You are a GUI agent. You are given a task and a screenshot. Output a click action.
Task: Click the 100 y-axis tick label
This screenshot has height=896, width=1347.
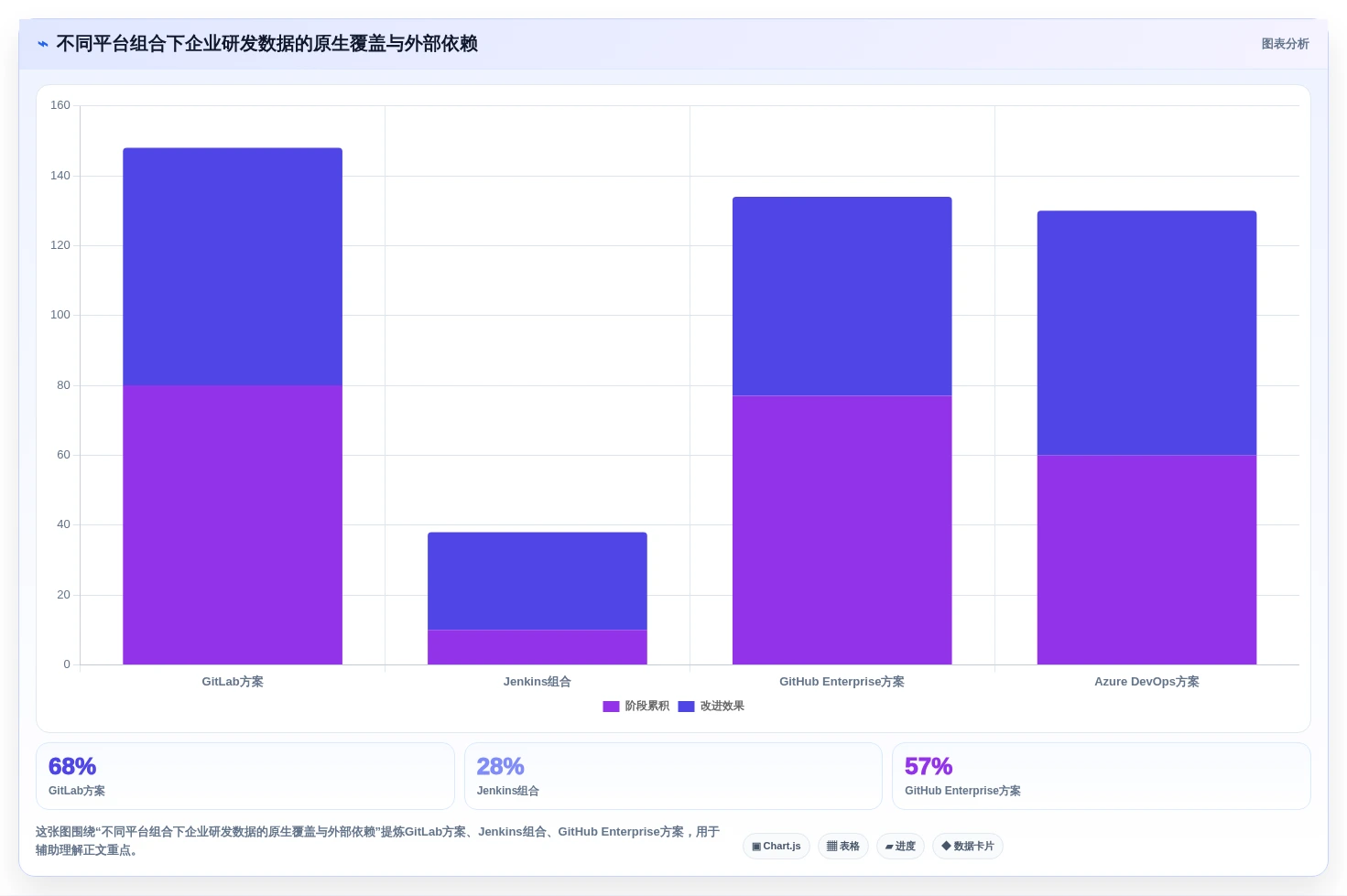point(60,315)
